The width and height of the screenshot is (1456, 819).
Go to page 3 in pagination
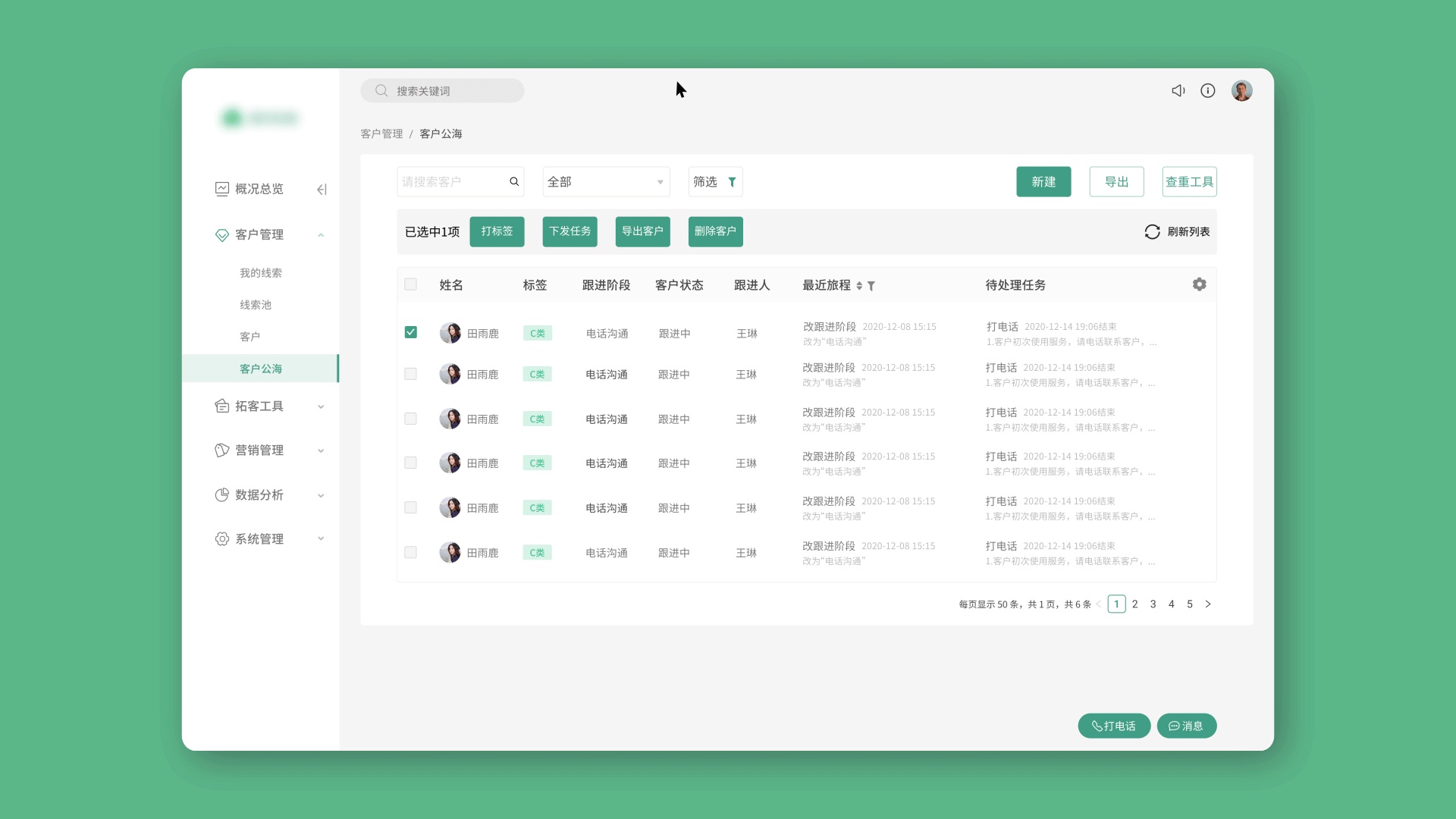coord(1153,604)
